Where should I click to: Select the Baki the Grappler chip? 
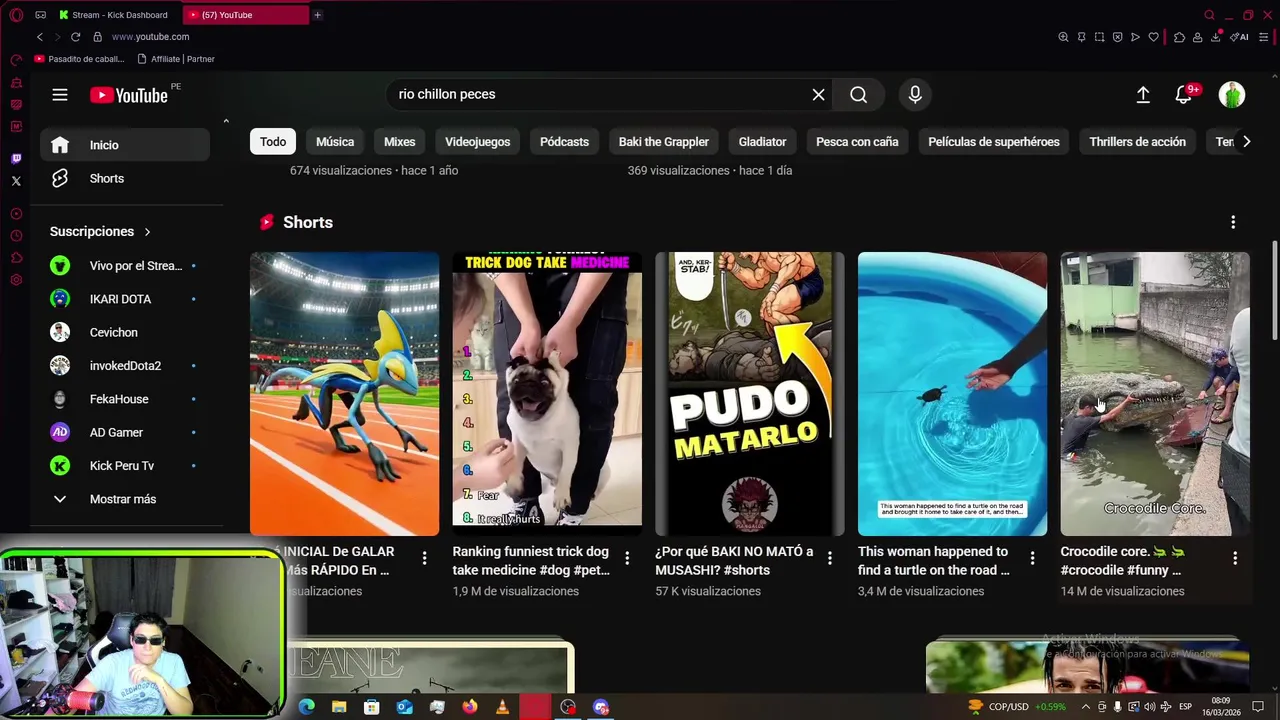tap(664, 142)
